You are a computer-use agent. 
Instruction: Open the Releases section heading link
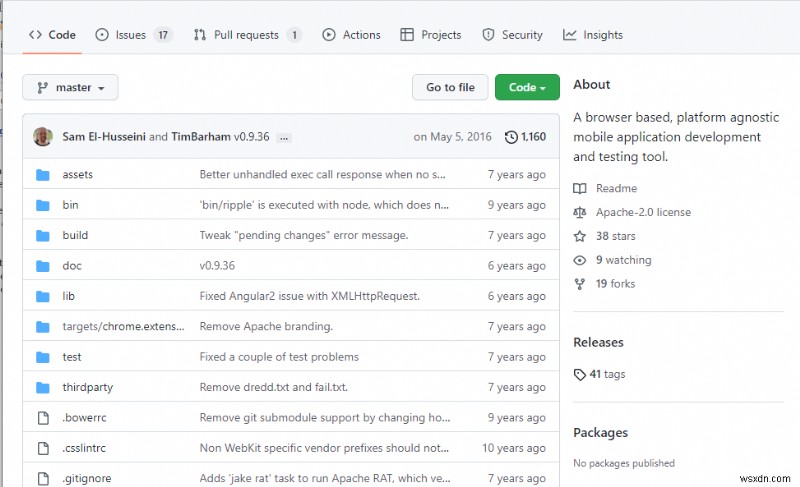coord(598,342)
